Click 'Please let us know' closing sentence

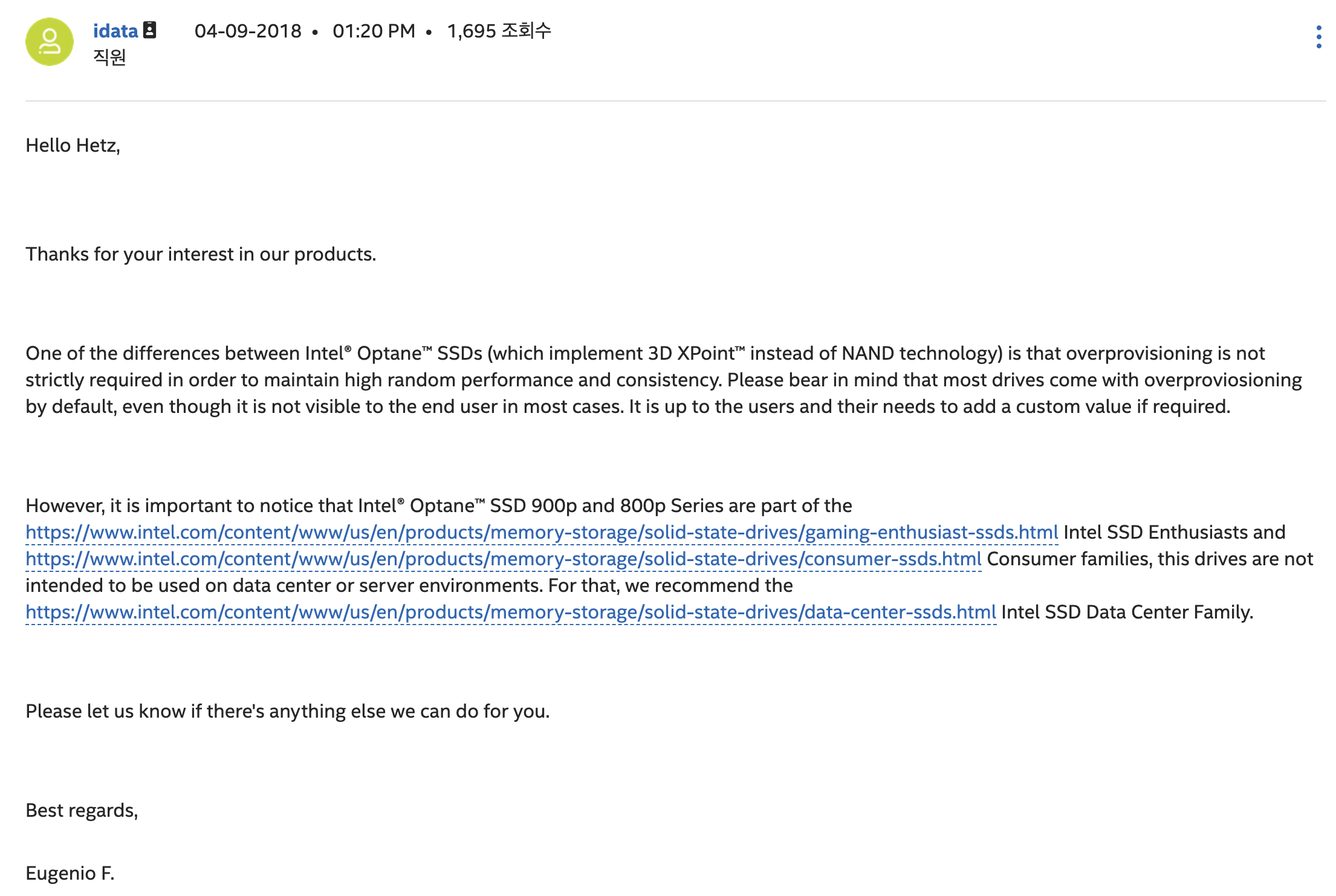pos(288,711)
